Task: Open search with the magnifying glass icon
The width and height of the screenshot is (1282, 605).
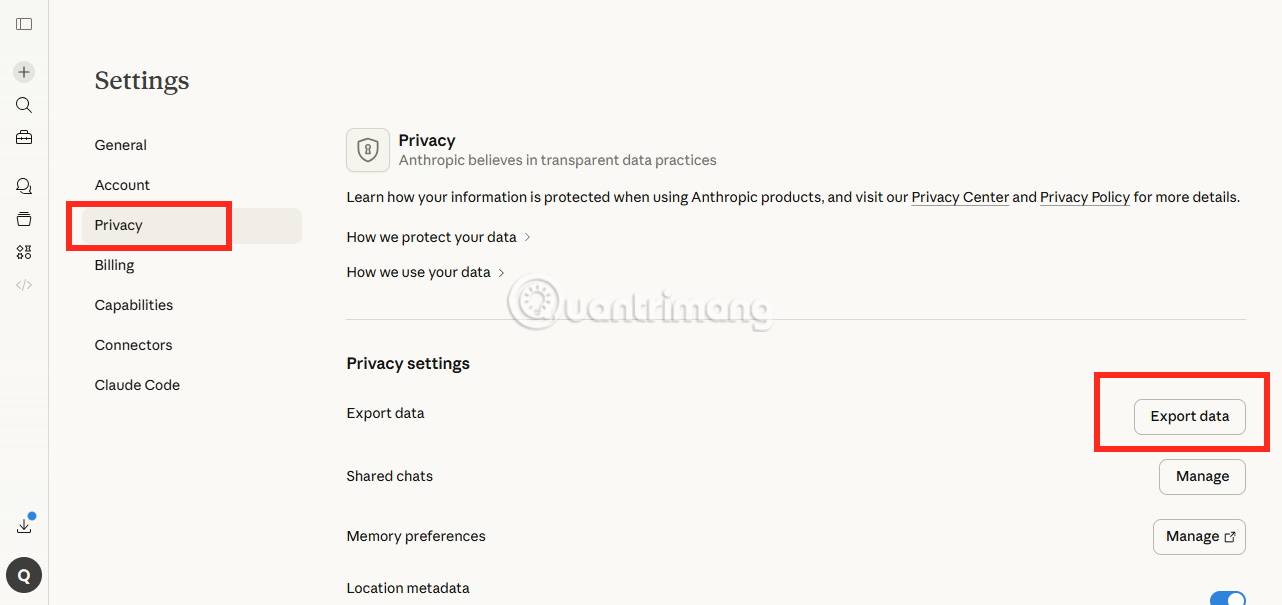Action: pos(24,105)
